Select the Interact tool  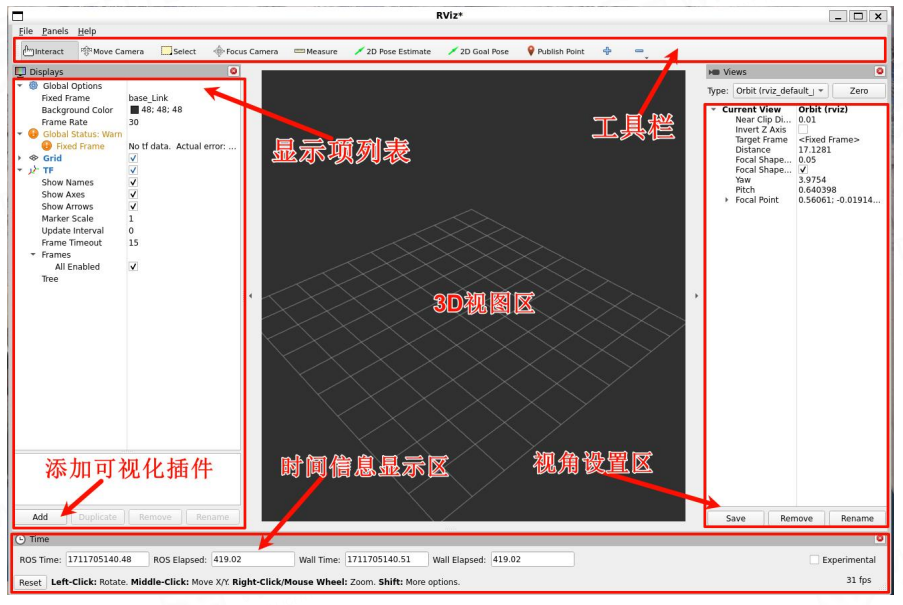click(43, 51)
